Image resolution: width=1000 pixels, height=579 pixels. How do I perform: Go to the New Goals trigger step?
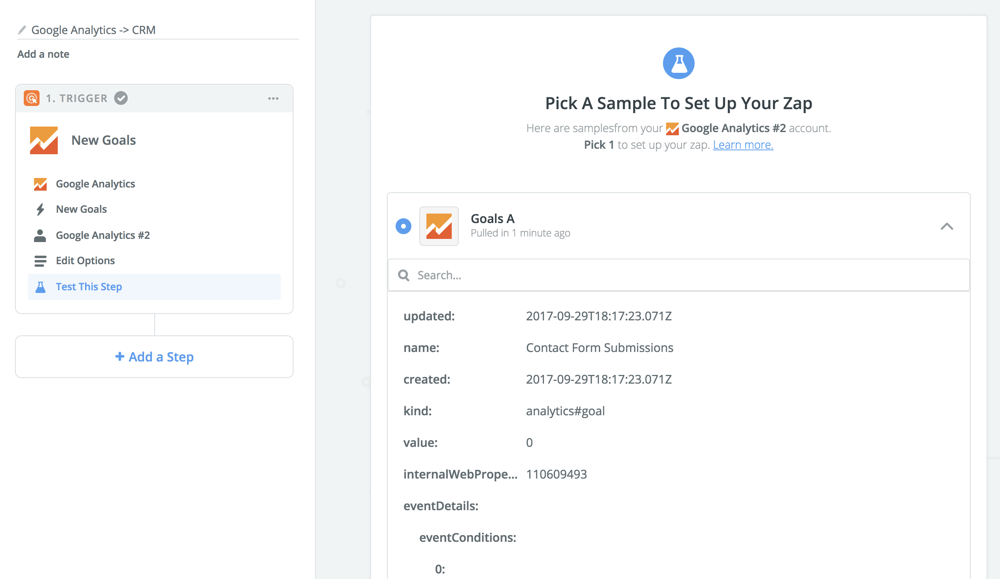tap(81, 209)
